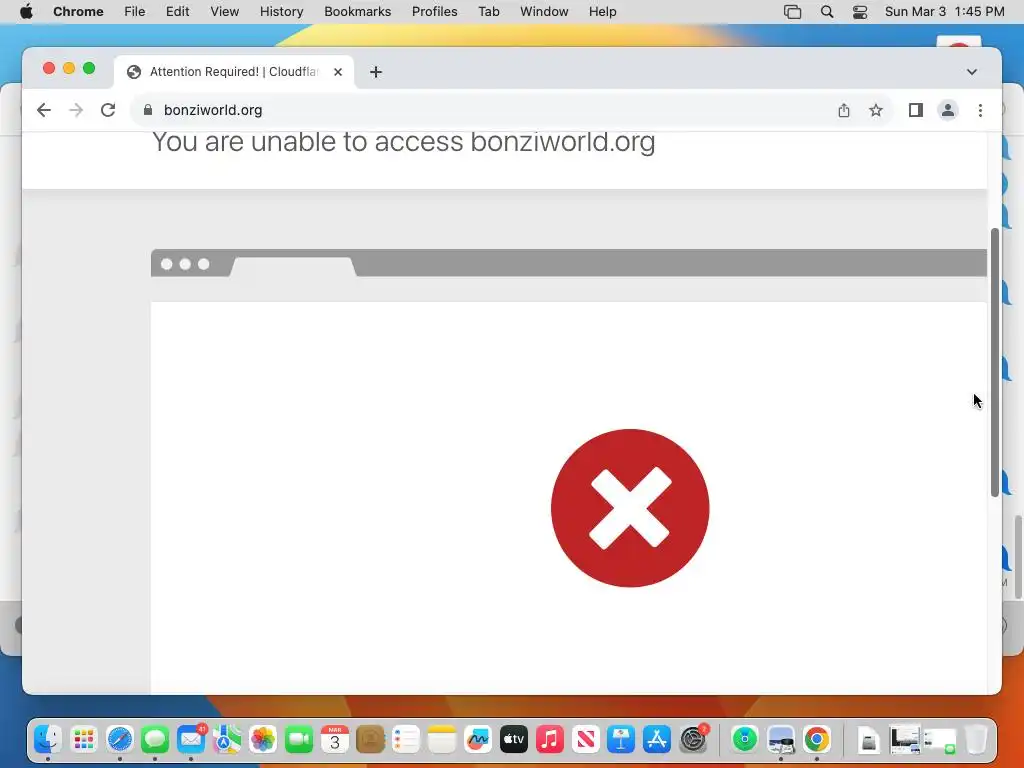
Task: Open Contacts from the Dock
Action: 370,739
